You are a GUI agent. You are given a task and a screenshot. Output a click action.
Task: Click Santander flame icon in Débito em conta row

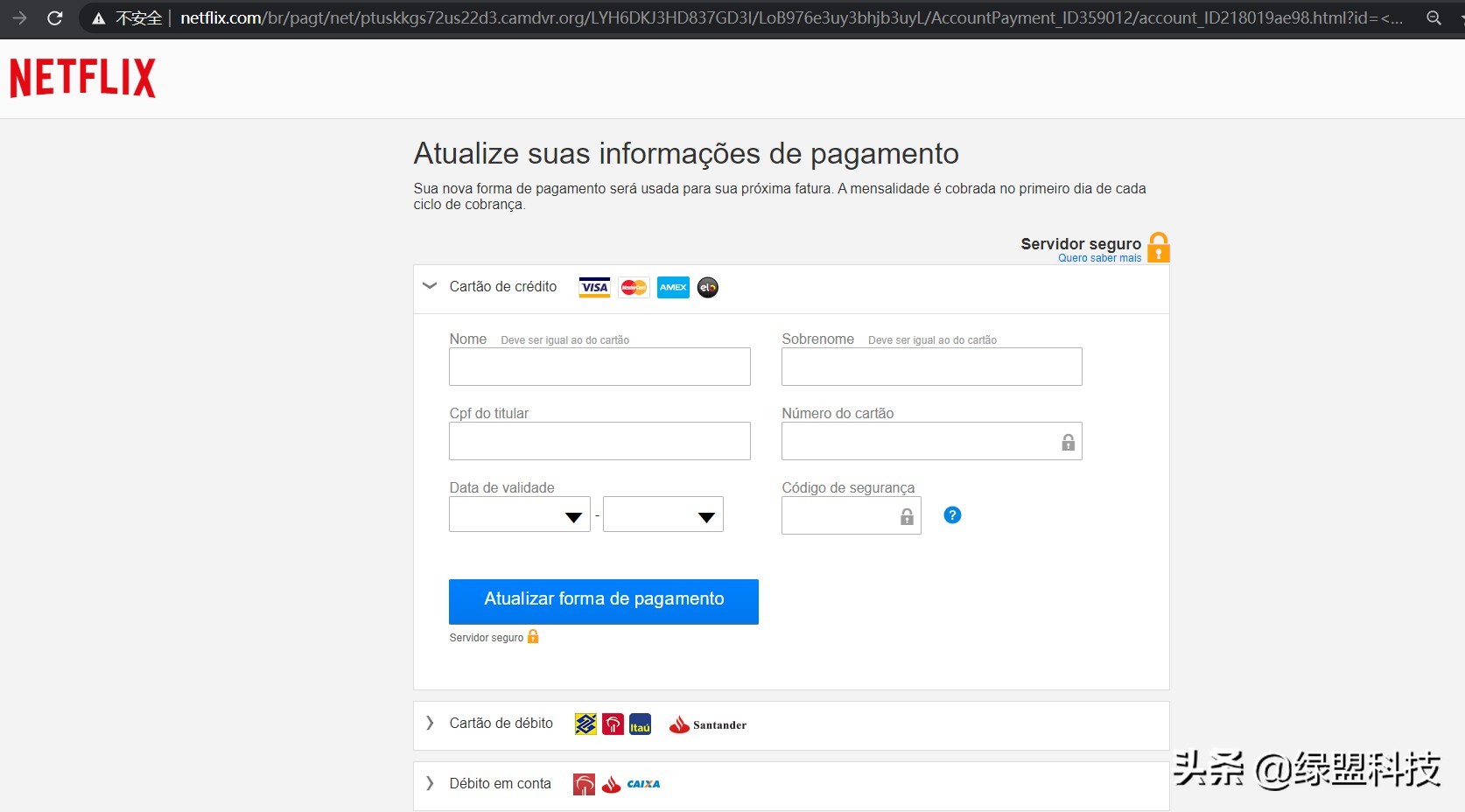[612, 785]
